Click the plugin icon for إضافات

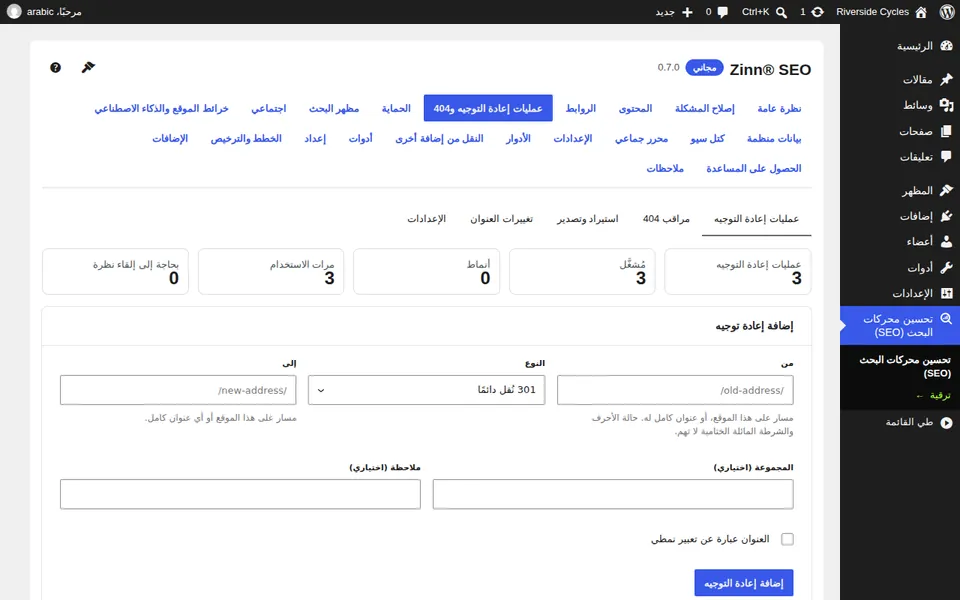(x=947, y=216)
